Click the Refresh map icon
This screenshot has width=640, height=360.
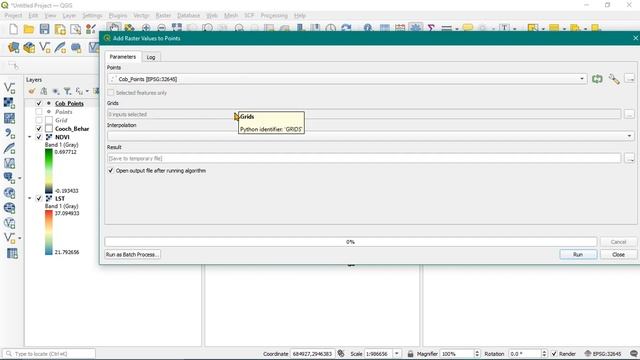(346, 28)
